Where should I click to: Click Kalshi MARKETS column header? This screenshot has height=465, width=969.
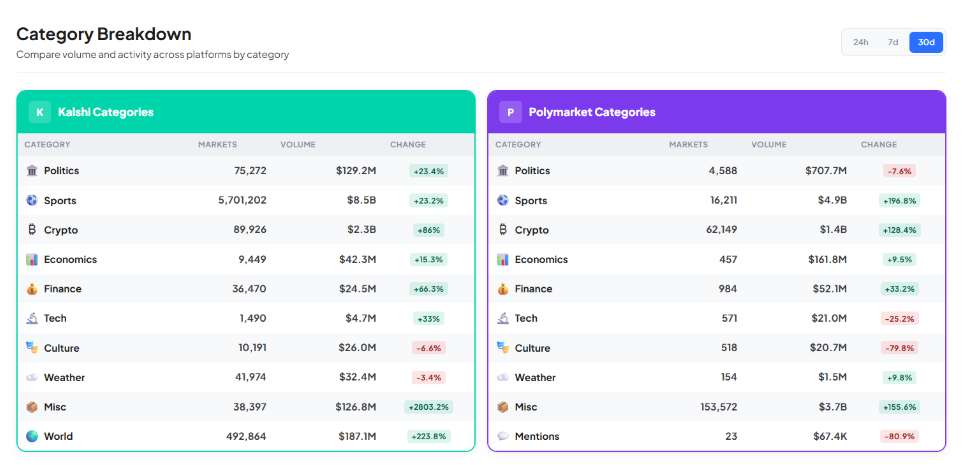coord(218,145)
